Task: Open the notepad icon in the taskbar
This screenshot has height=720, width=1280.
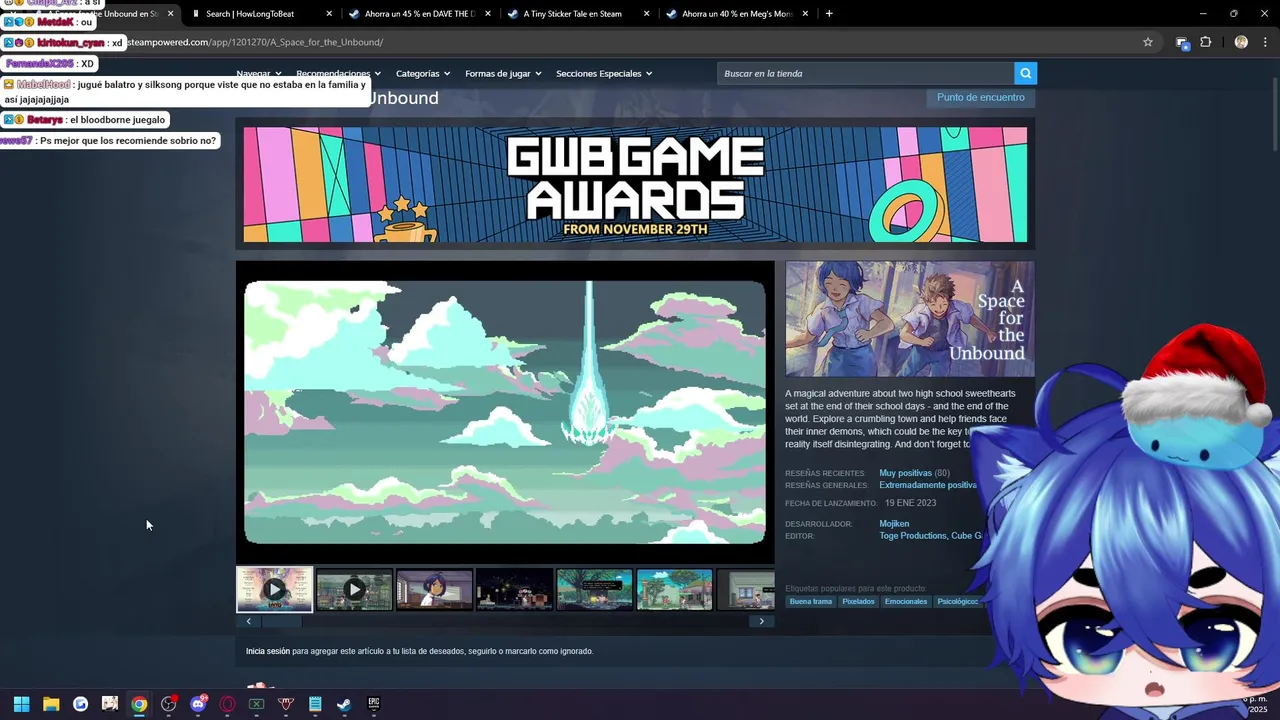Action: (315, 704)
